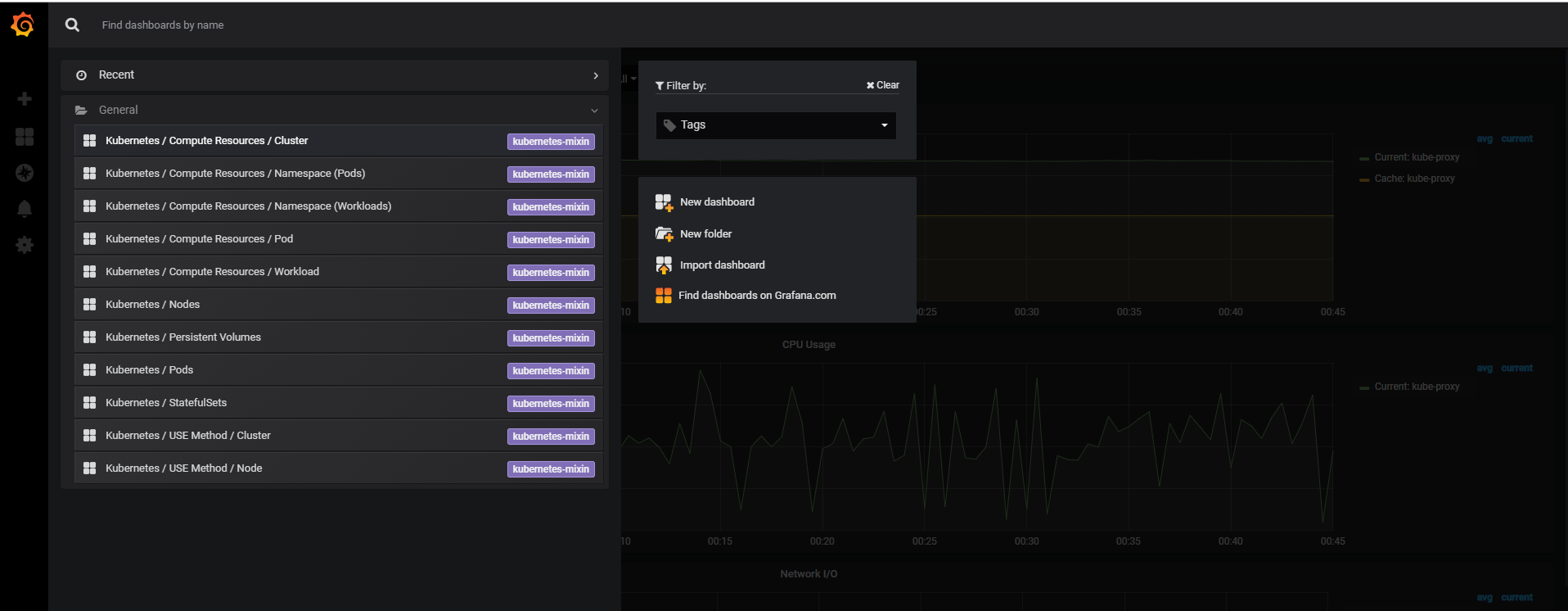Click kubernetes-mixin tag on Nodes row
The height and width of the screenshot is (611, 1568).
tap(551, 305)
